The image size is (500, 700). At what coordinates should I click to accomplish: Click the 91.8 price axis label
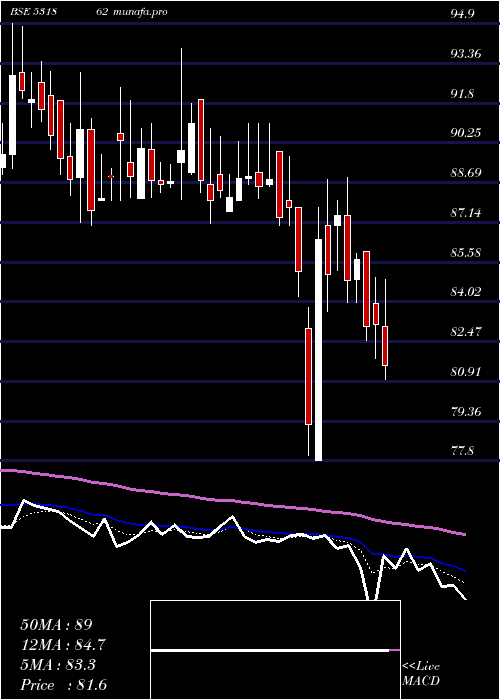point(462,94)
